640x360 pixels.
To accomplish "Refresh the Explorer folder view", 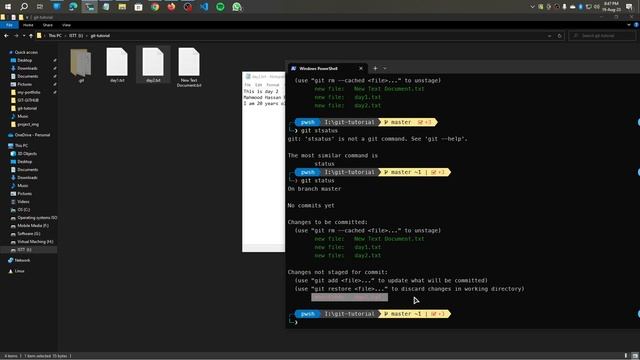I will [560, 36].
